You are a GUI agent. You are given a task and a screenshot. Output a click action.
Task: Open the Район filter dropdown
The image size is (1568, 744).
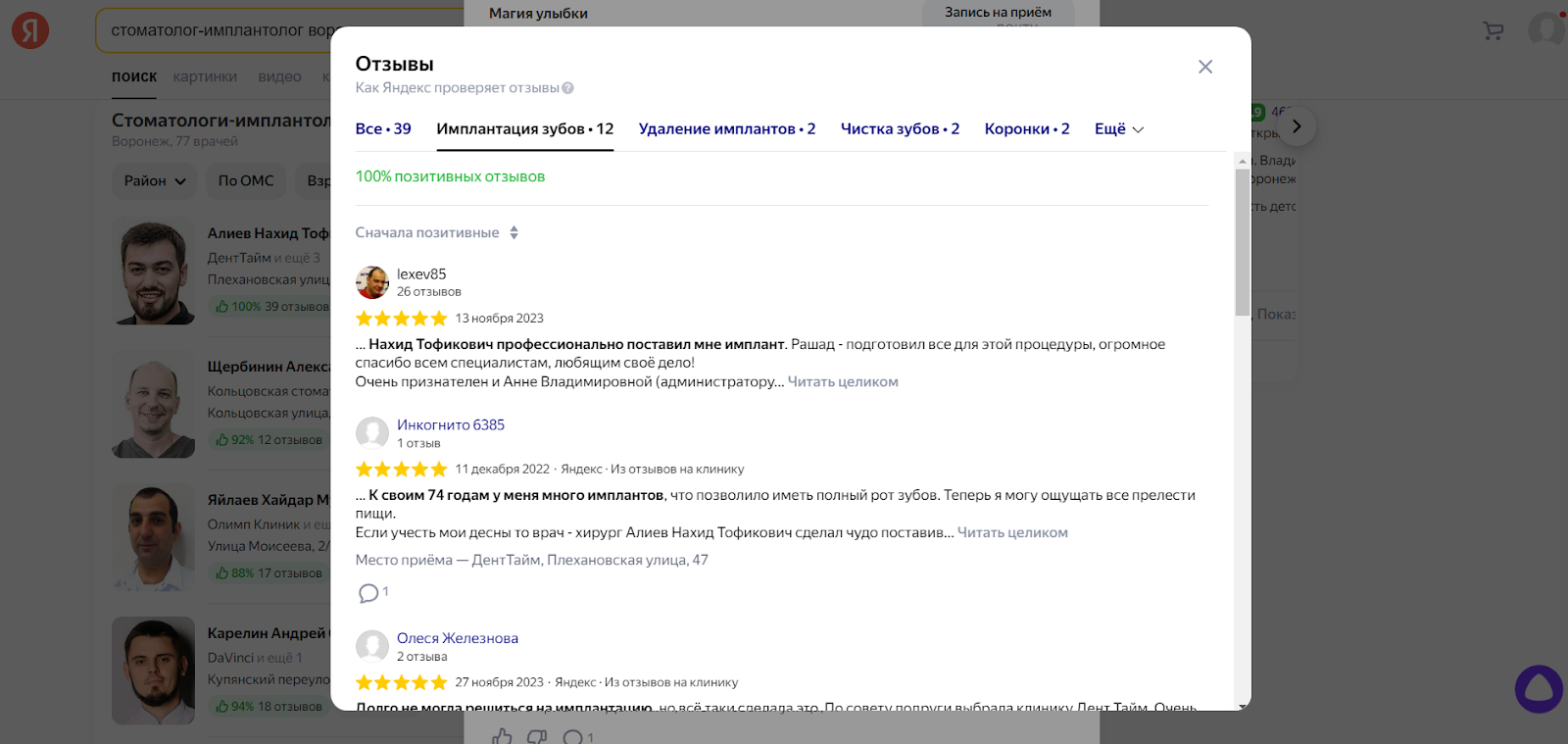click(155, 180)
